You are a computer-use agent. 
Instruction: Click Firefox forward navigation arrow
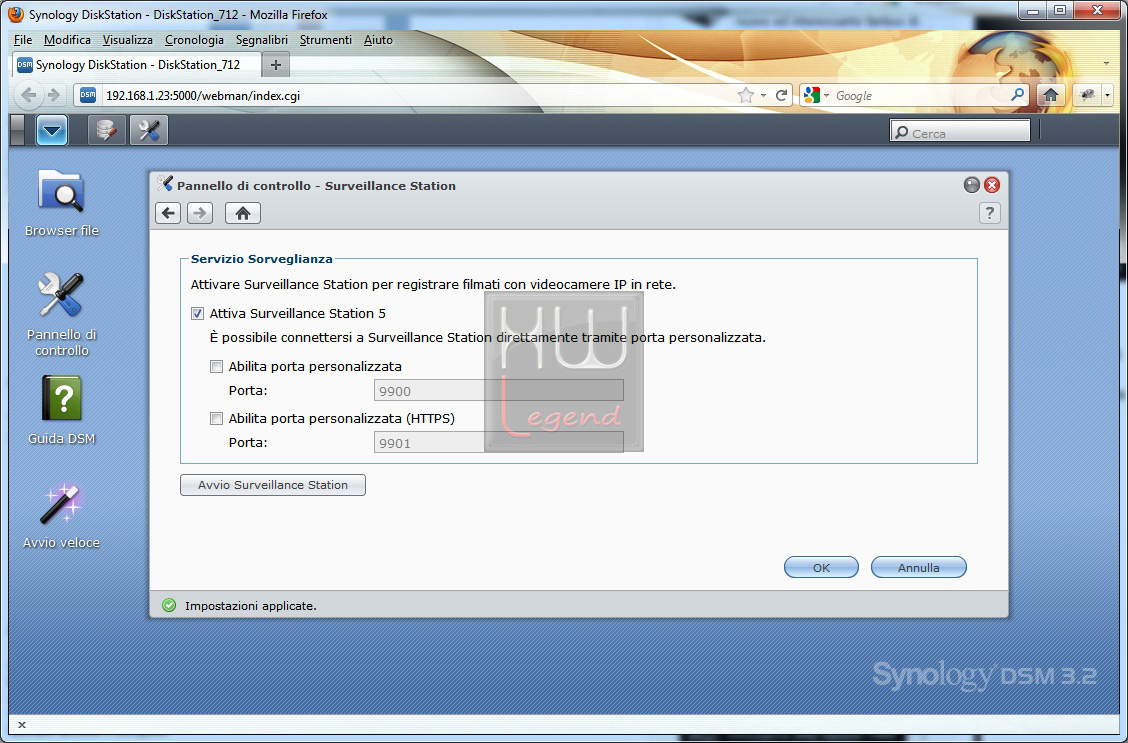coord(53,95)
